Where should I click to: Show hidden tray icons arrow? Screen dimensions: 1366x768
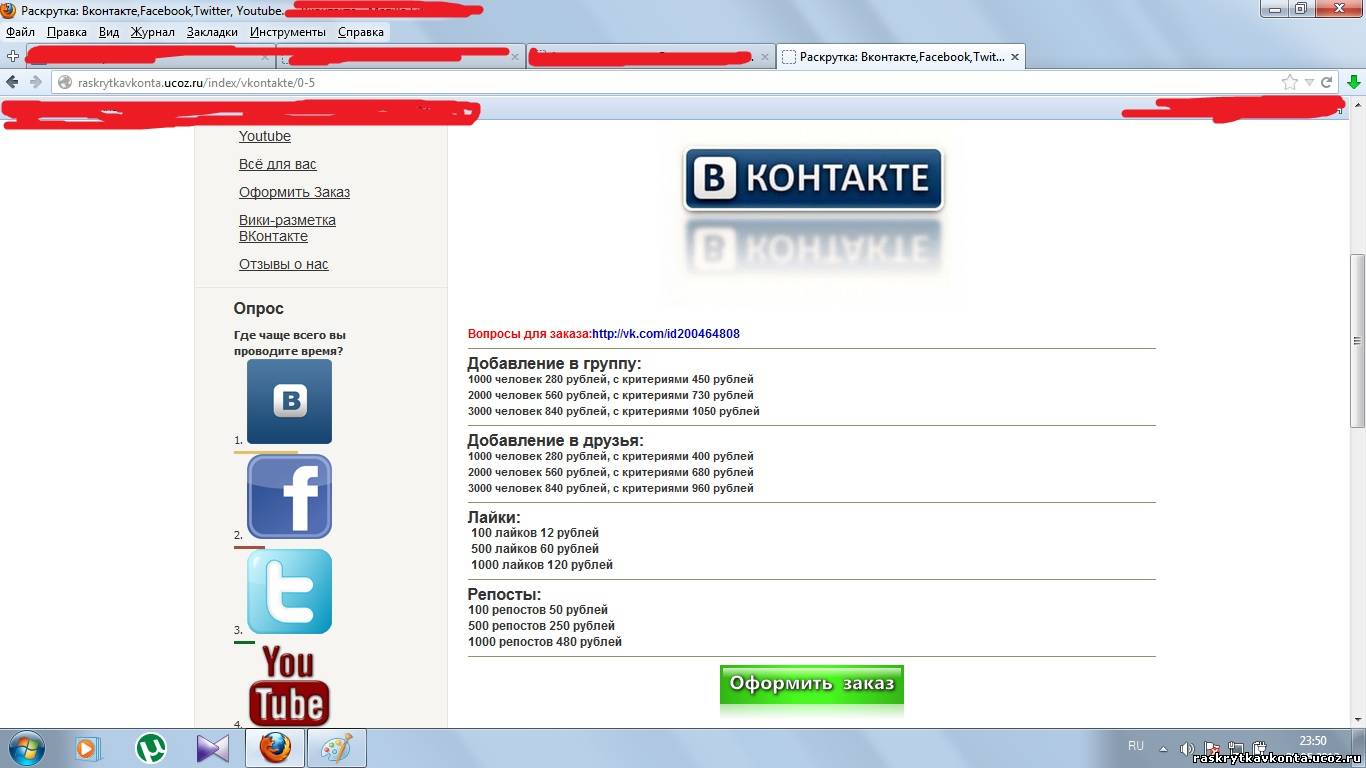1163,748
